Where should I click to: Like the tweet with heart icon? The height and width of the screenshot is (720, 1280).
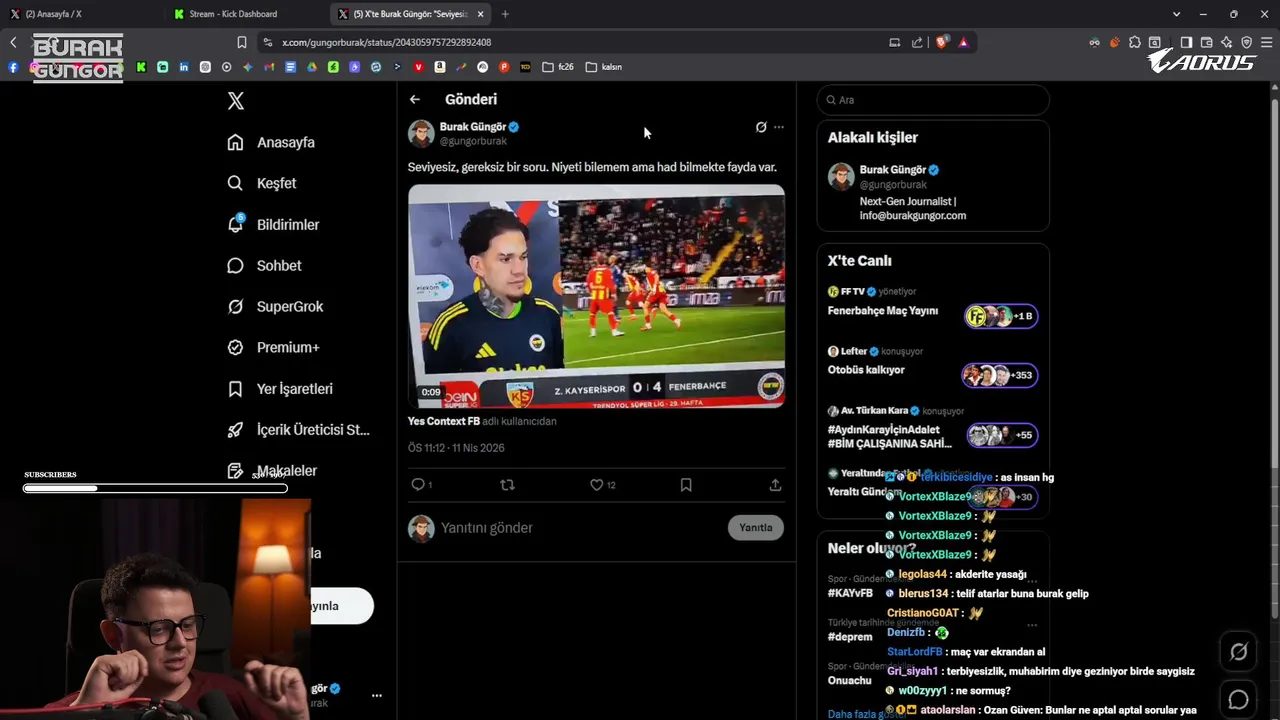click(x=597, y=484)
